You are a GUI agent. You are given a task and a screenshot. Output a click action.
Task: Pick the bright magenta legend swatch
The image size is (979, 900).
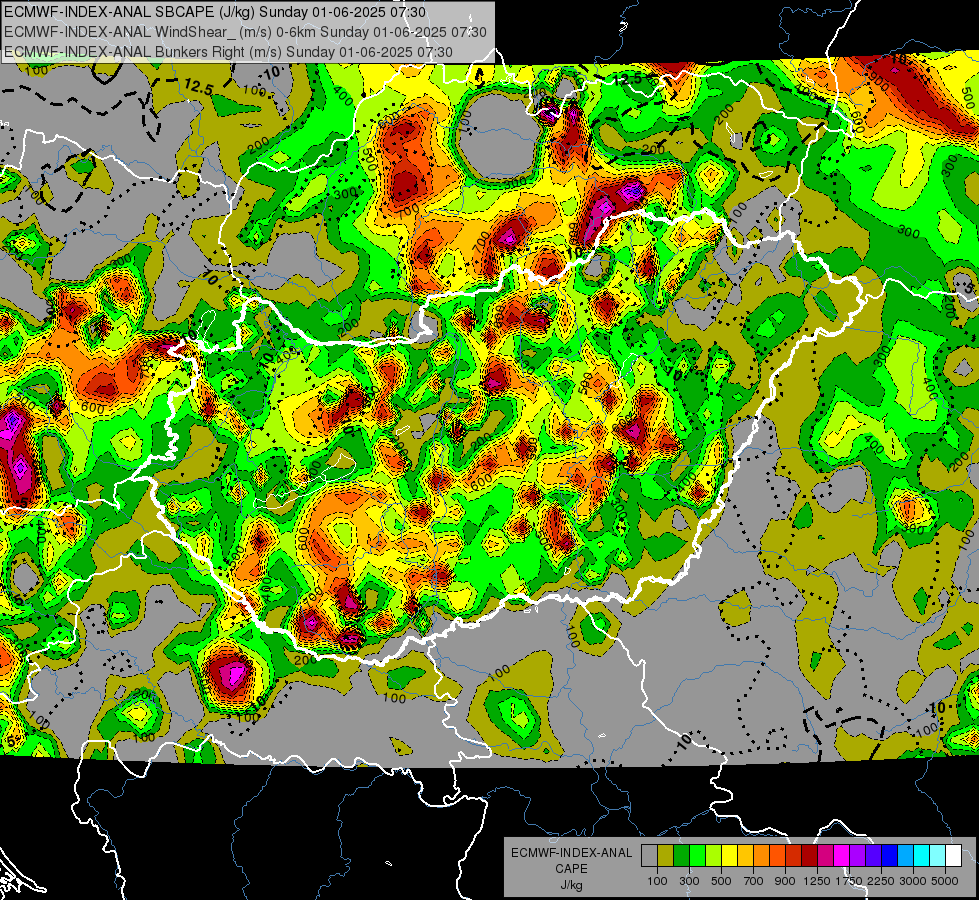(842, 856)
